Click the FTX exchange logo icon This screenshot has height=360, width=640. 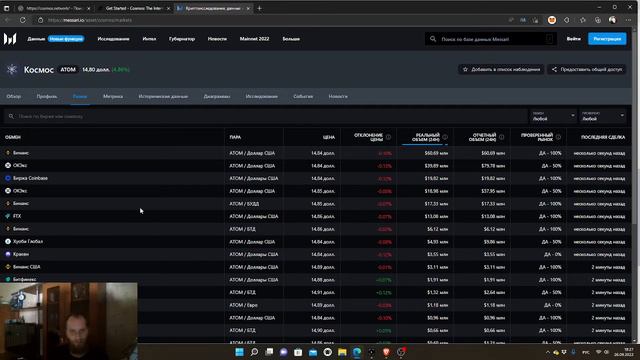[x=8, y=216]
